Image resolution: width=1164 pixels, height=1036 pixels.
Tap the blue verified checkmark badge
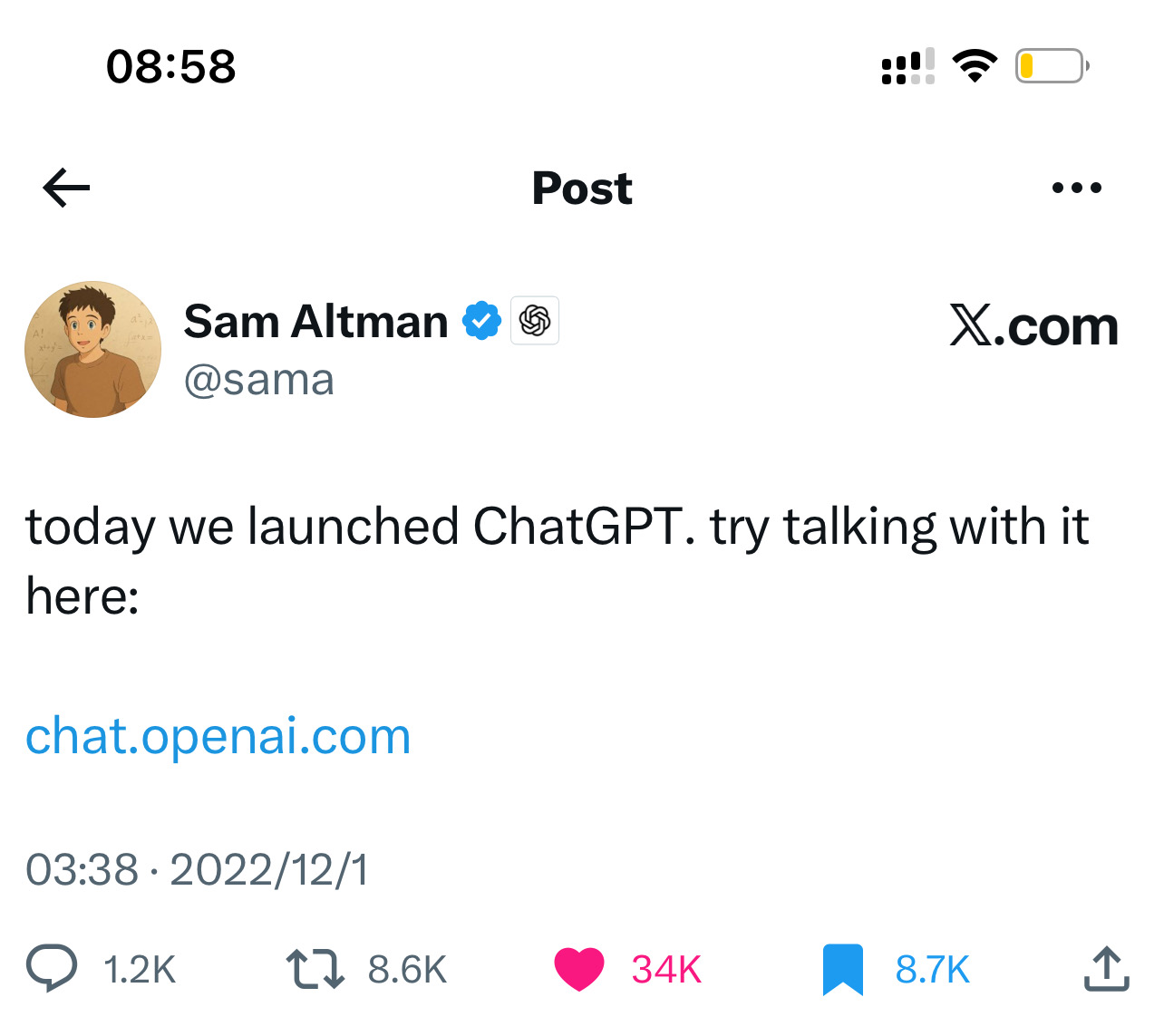pyautogui.click(x=481, y=321)
